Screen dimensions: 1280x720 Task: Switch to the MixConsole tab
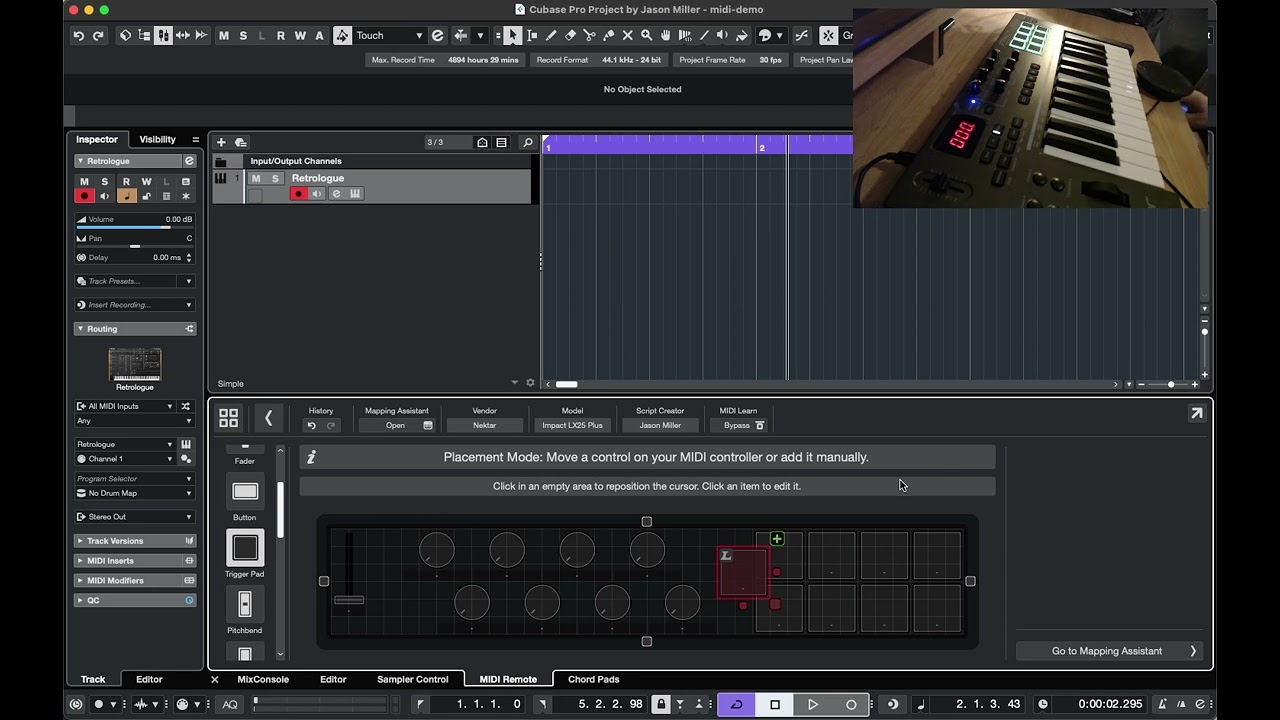point(263,679)
